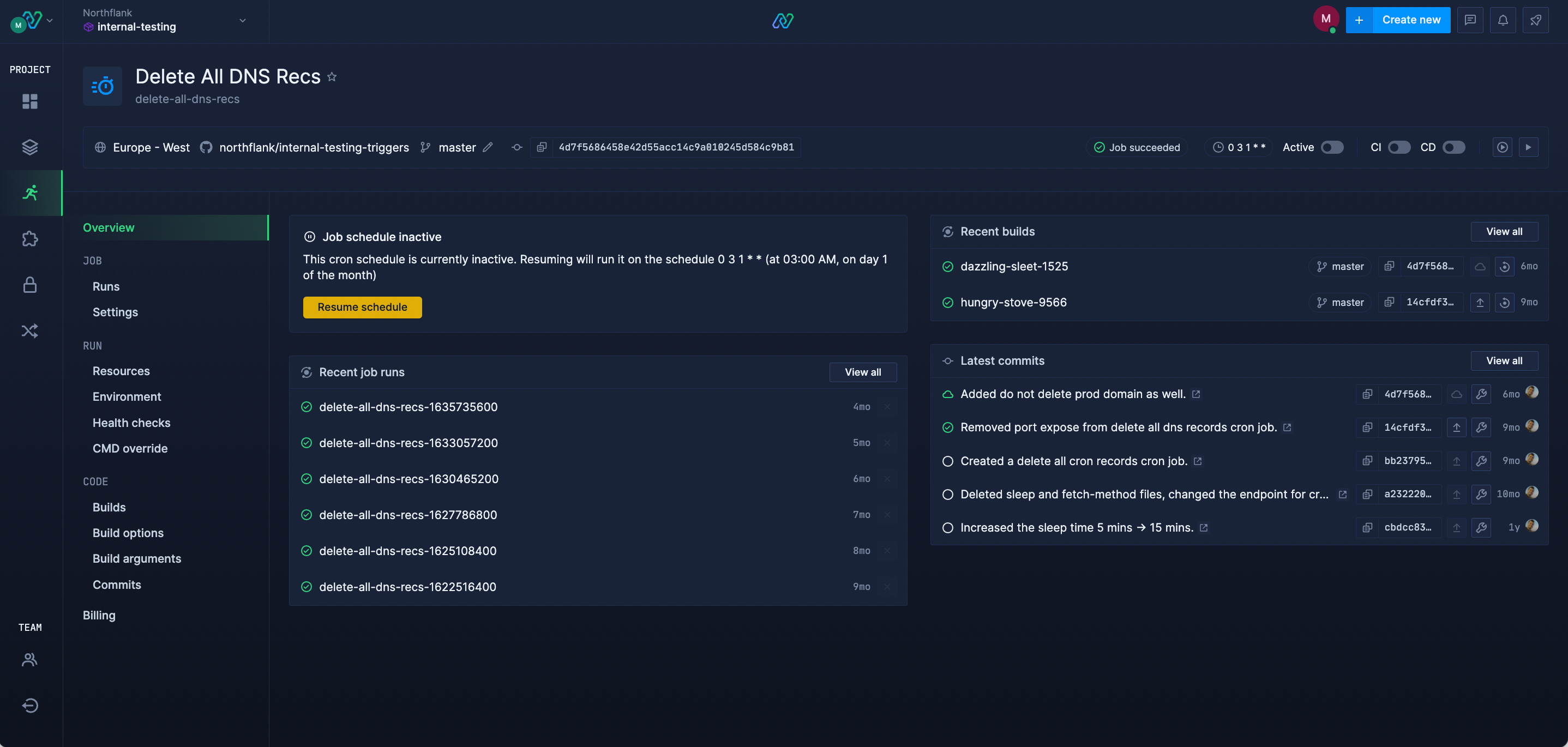
Task: Open Build arguments in side menu
Action: tap(137, 558)
